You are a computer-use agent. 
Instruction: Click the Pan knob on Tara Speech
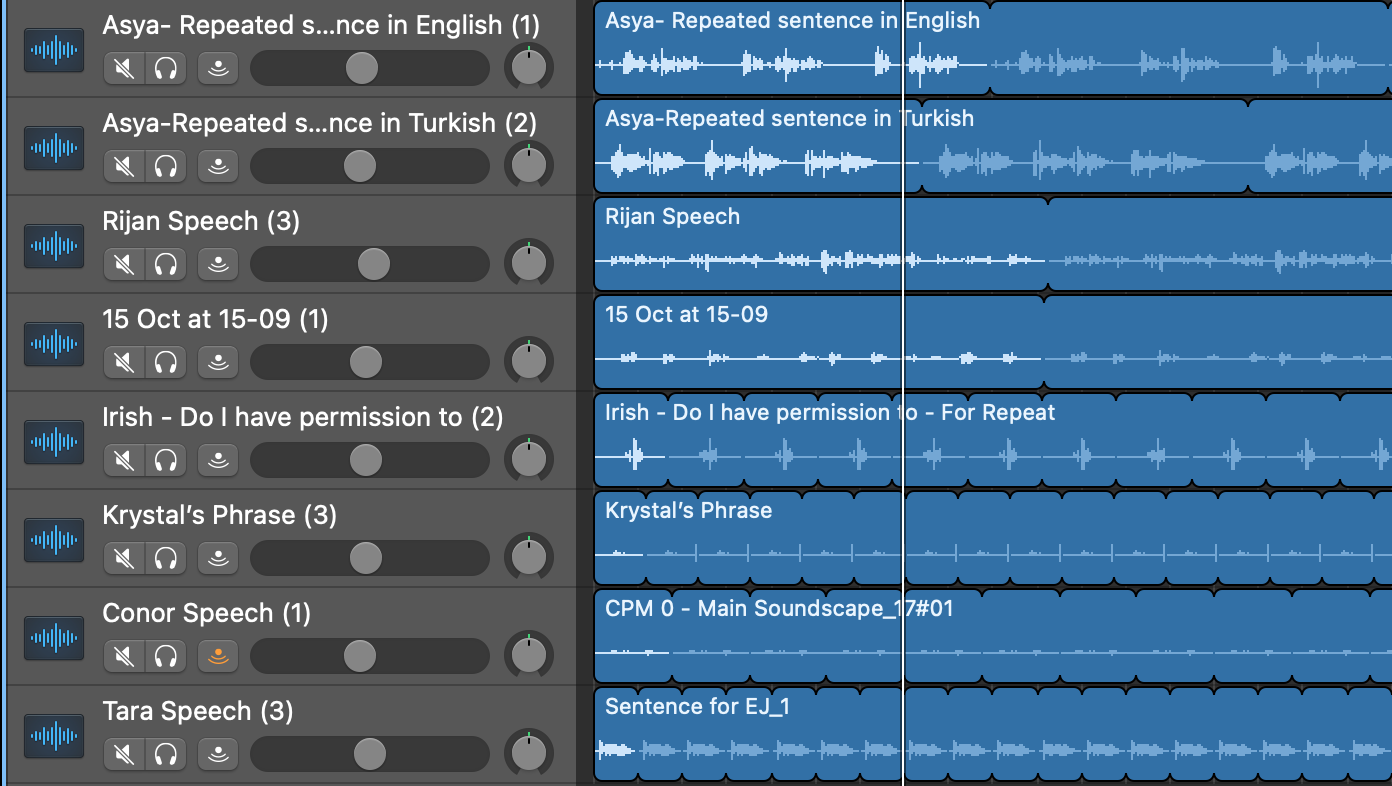528,754
